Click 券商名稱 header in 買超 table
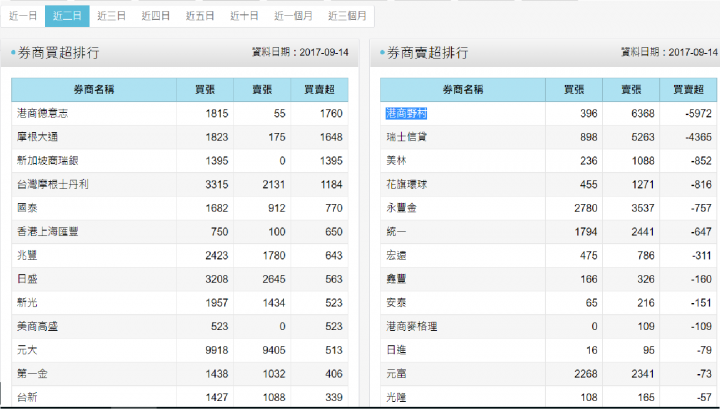This screenshot has width=720, height=410. [94, 90]
